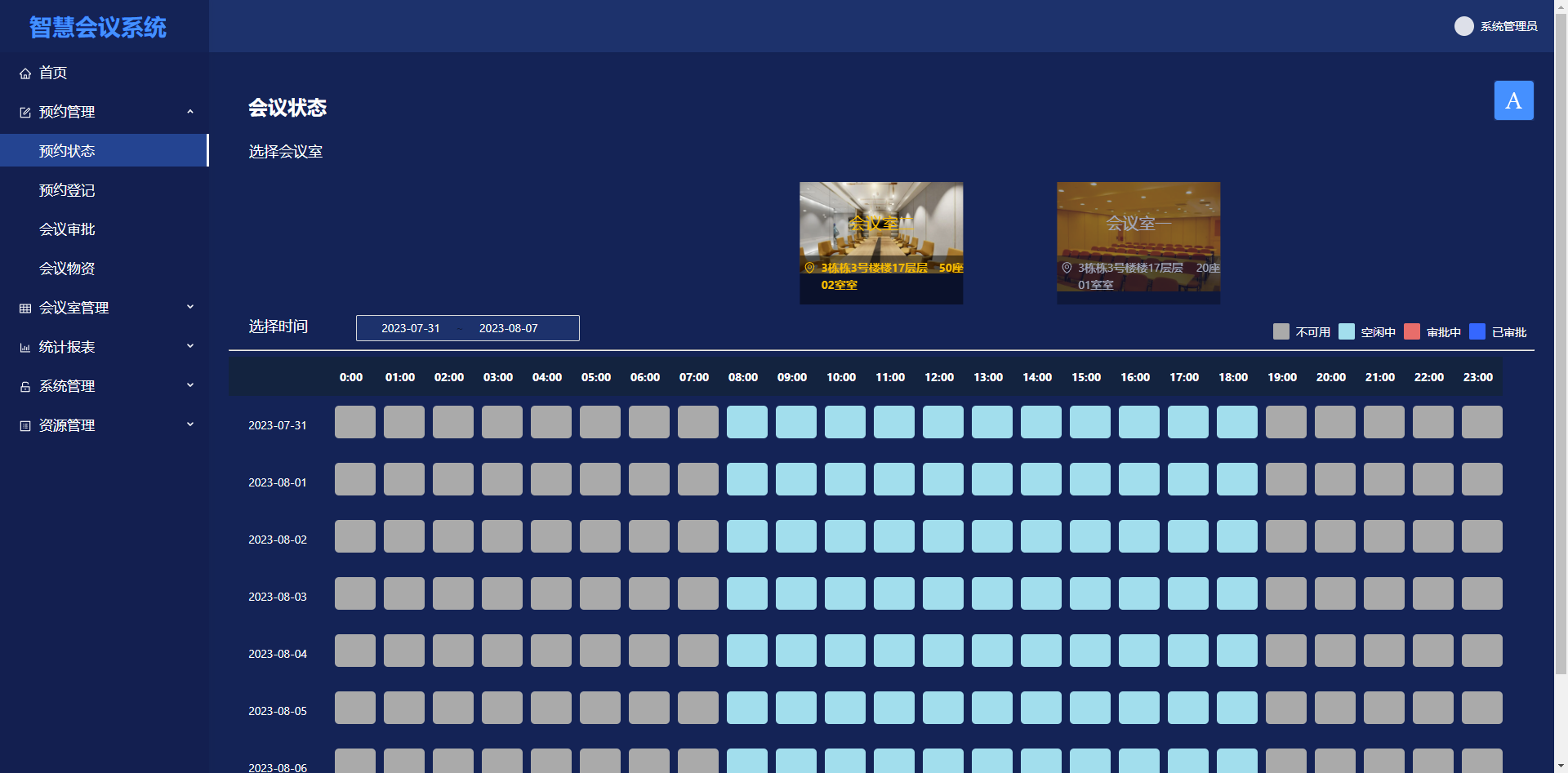Click the 统计报表 menu label
1568x773 pixels.
point(67,347)
